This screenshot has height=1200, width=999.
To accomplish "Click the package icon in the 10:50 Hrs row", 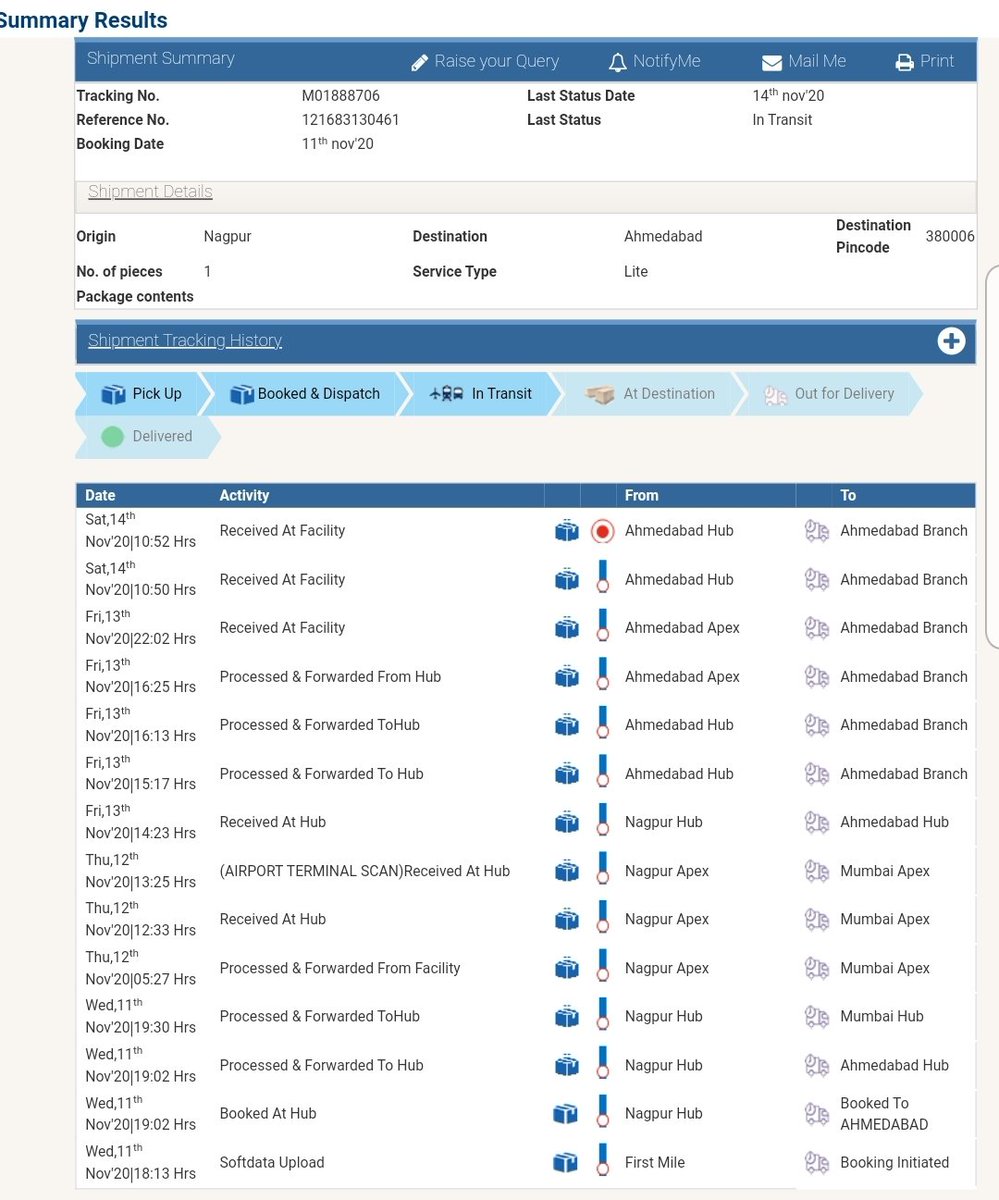I will [567, 580].
